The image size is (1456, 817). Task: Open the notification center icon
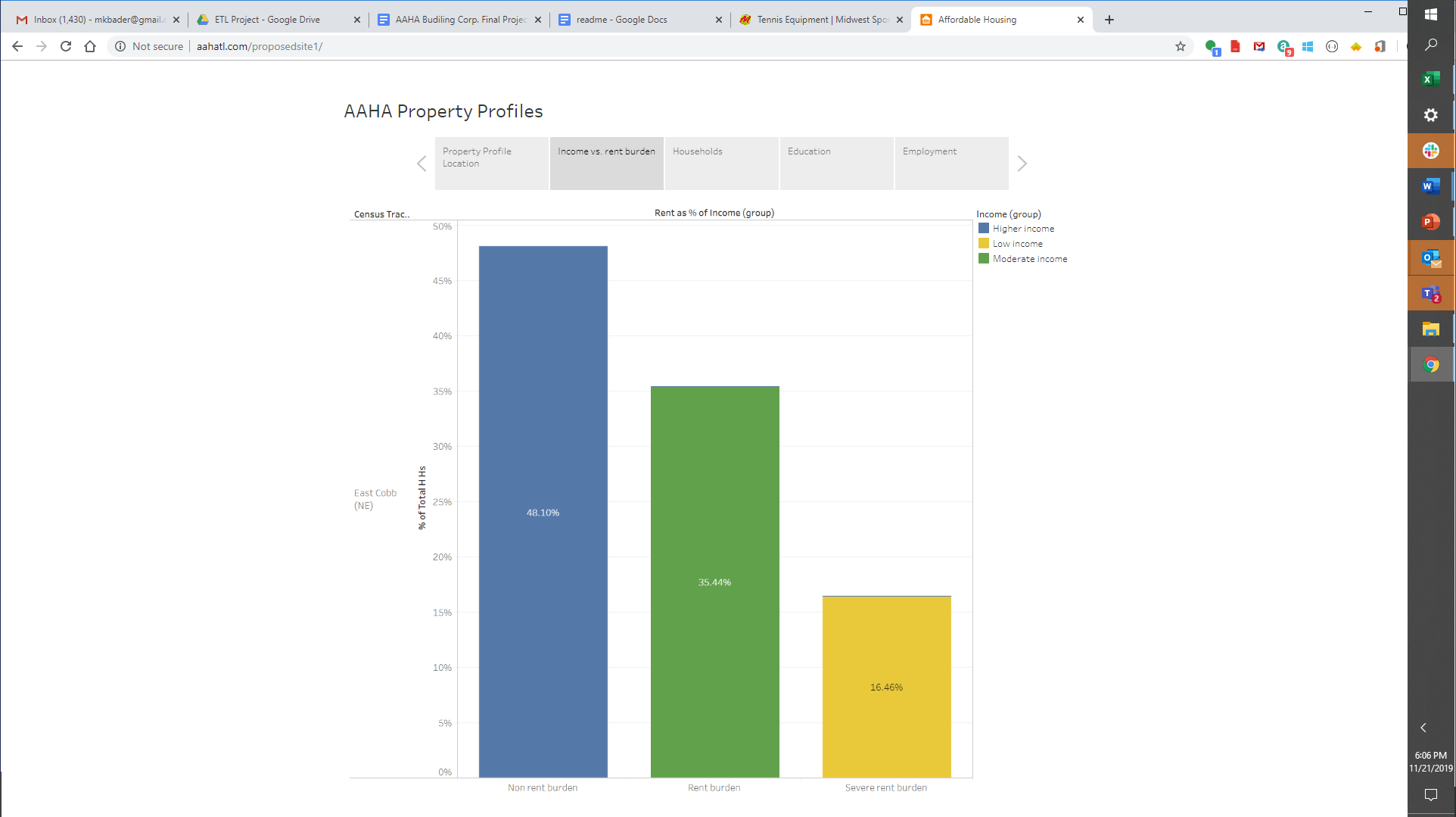(x=1431, y=794)
